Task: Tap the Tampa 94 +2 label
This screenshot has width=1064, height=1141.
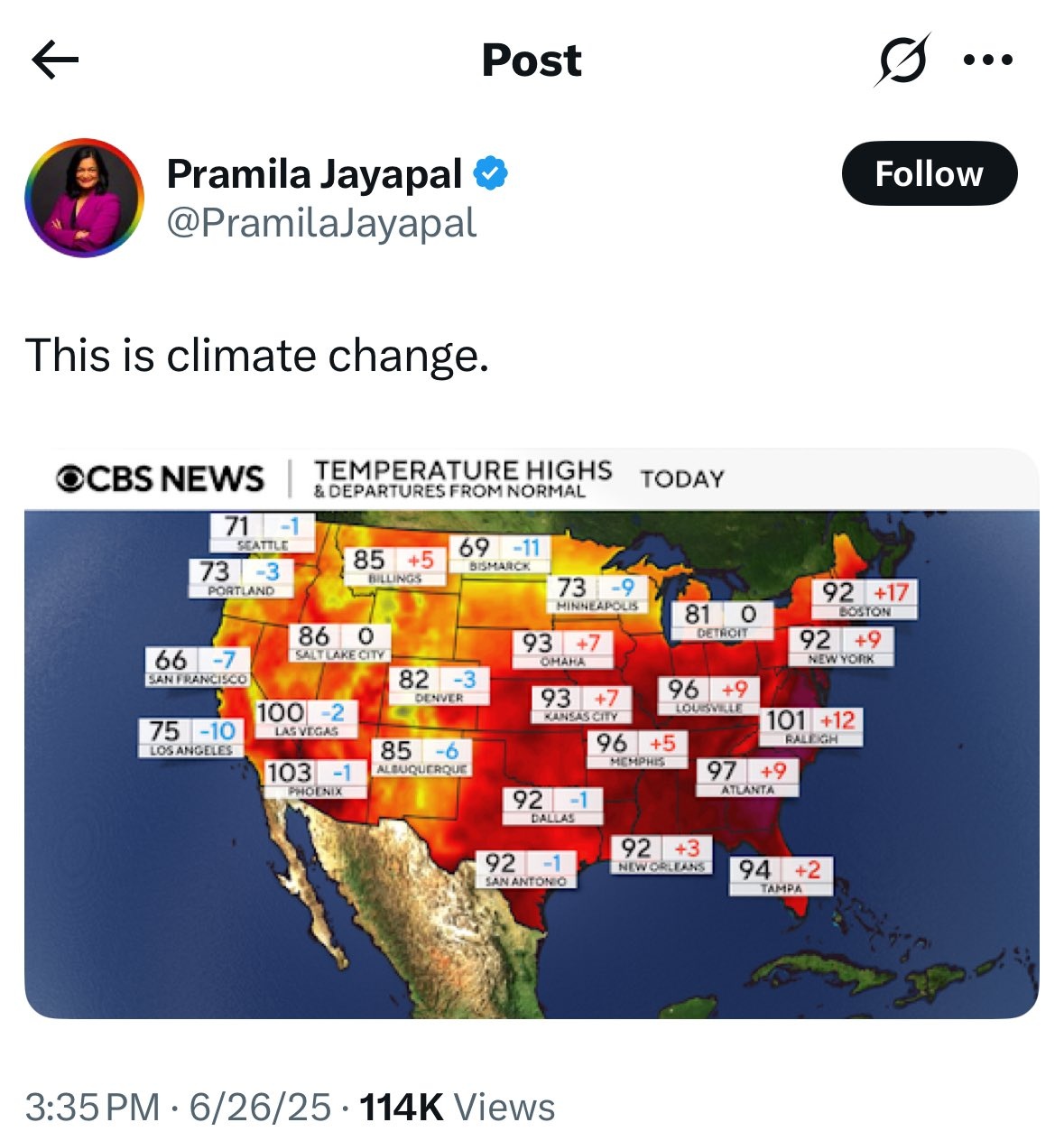Action: point(782,876)
